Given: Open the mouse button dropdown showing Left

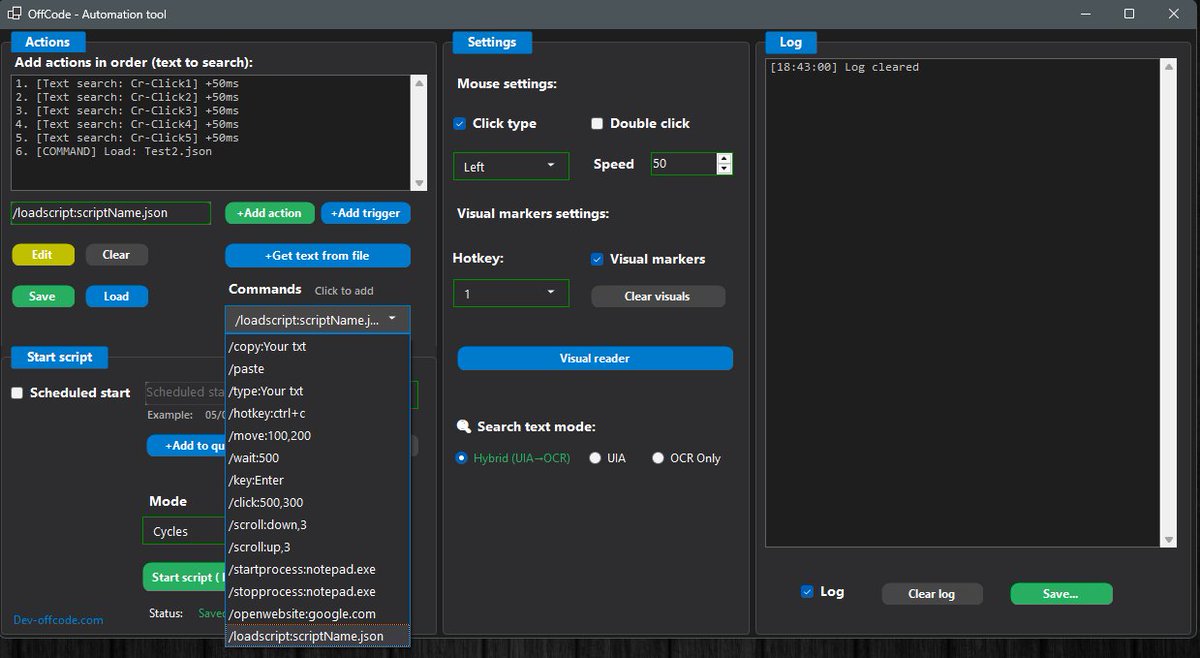Looking at the screenshot, I should pos(510,166).
